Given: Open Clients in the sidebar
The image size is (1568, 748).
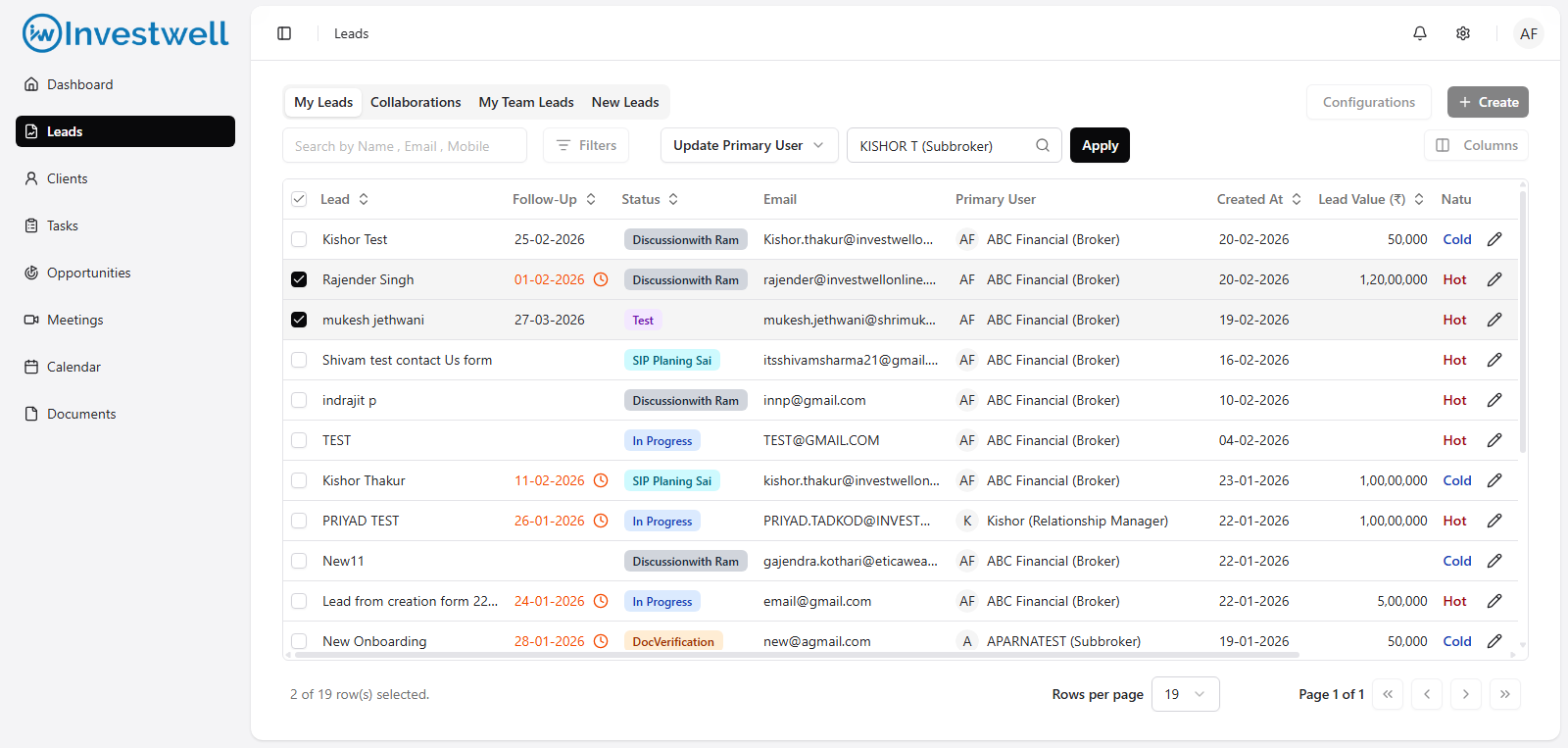Looking at the screenshot, I should [125, 178].
